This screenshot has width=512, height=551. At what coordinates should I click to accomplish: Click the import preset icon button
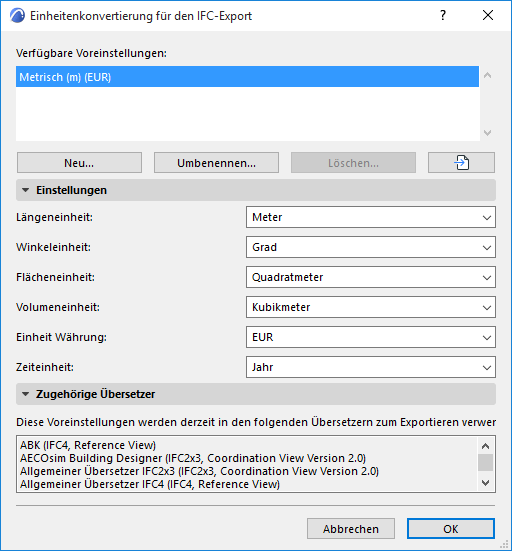point(461,163)
